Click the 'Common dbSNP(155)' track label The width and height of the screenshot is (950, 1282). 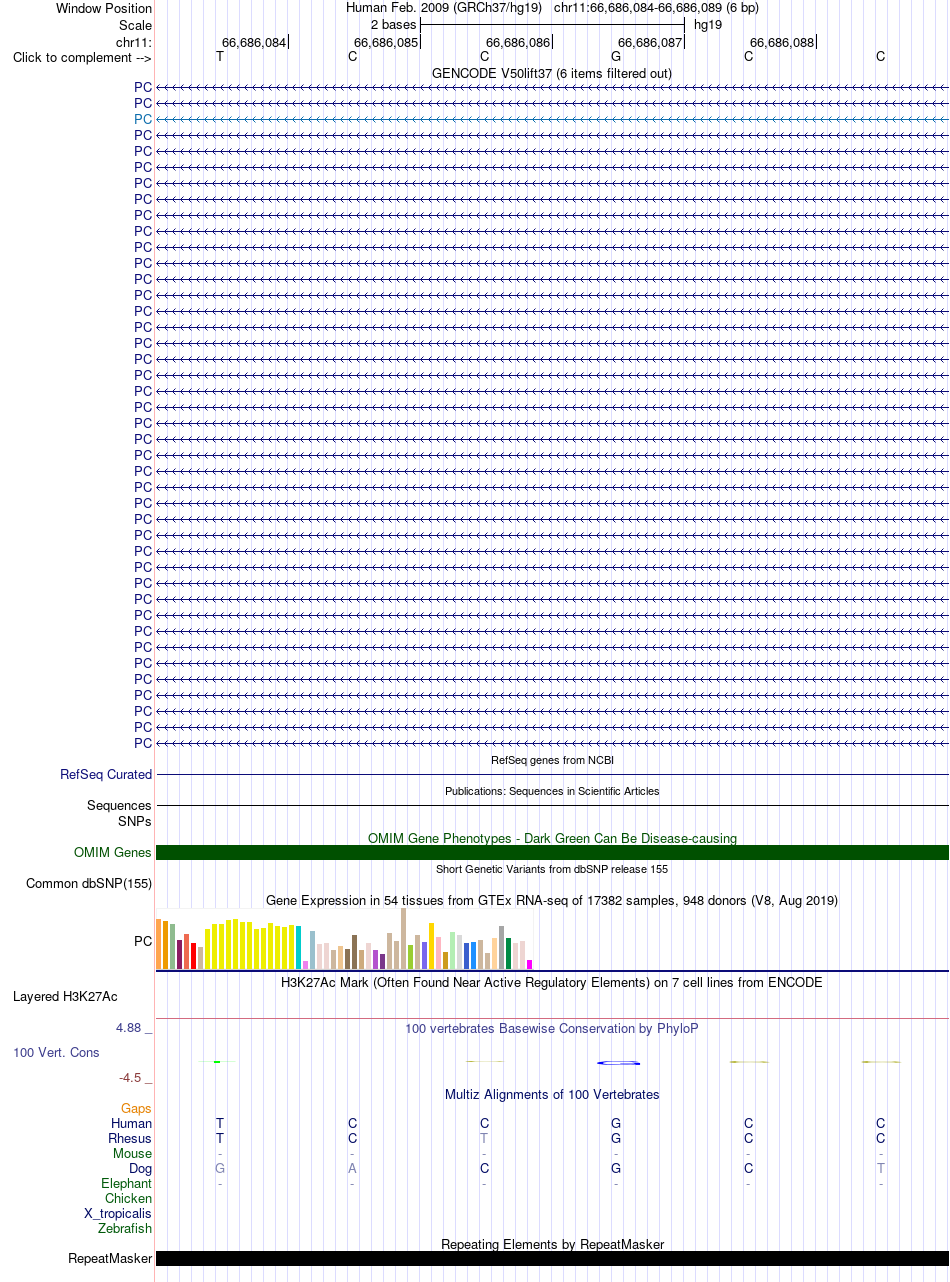coord(89,884)
